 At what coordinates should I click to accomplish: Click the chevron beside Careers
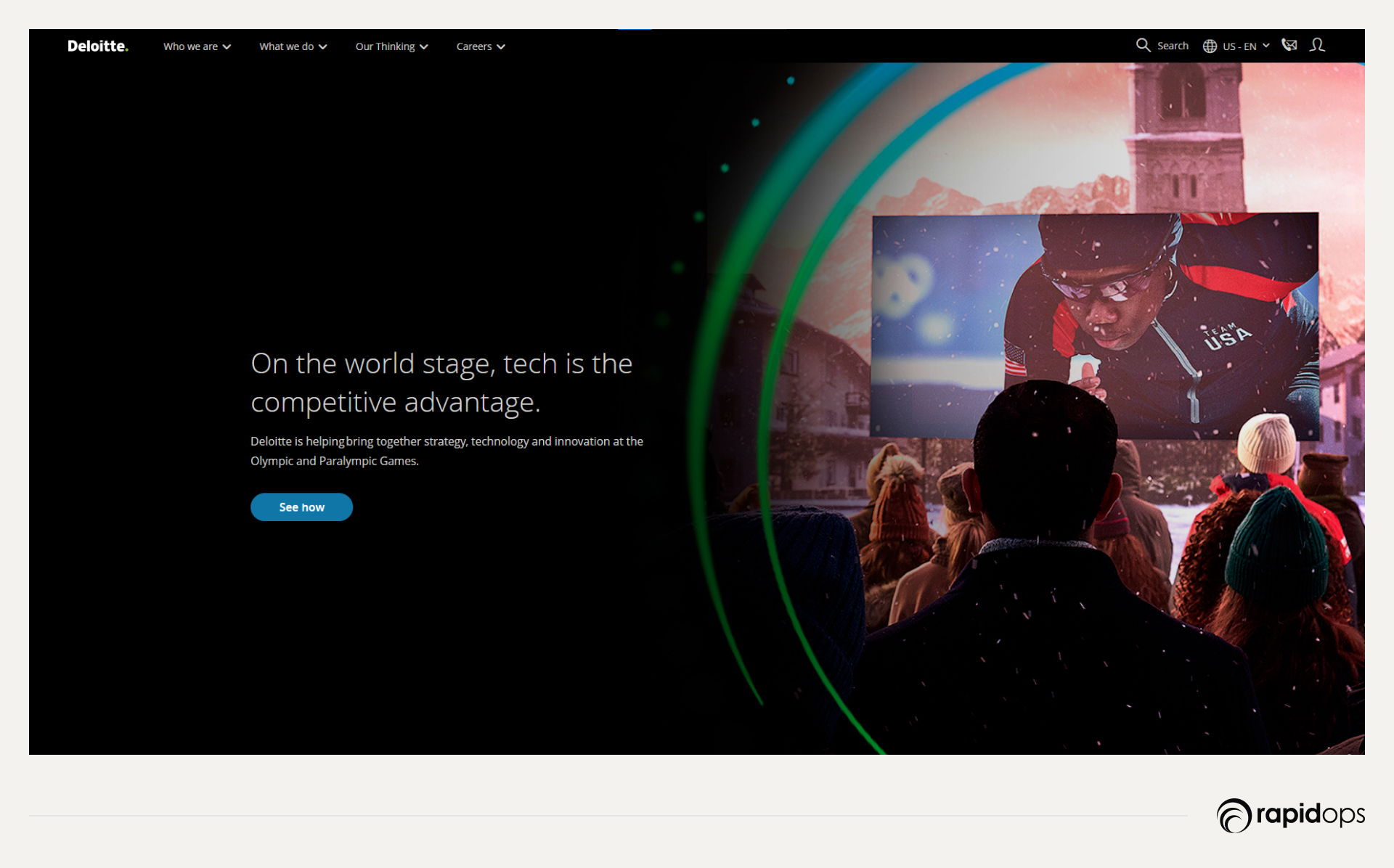point(501,46)
